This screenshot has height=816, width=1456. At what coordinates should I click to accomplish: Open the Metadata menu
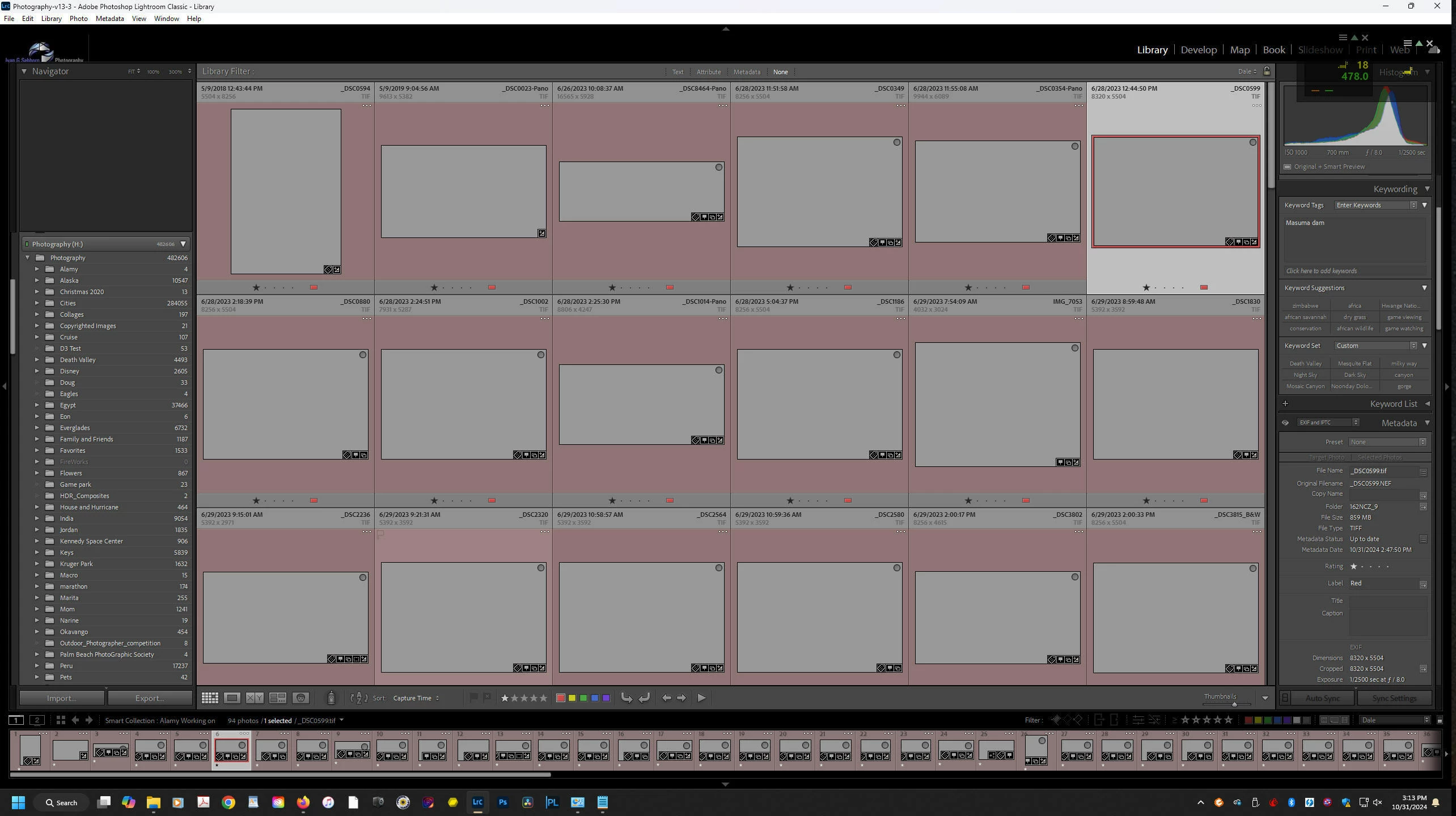pyautogui.click(x=109, y=19)
